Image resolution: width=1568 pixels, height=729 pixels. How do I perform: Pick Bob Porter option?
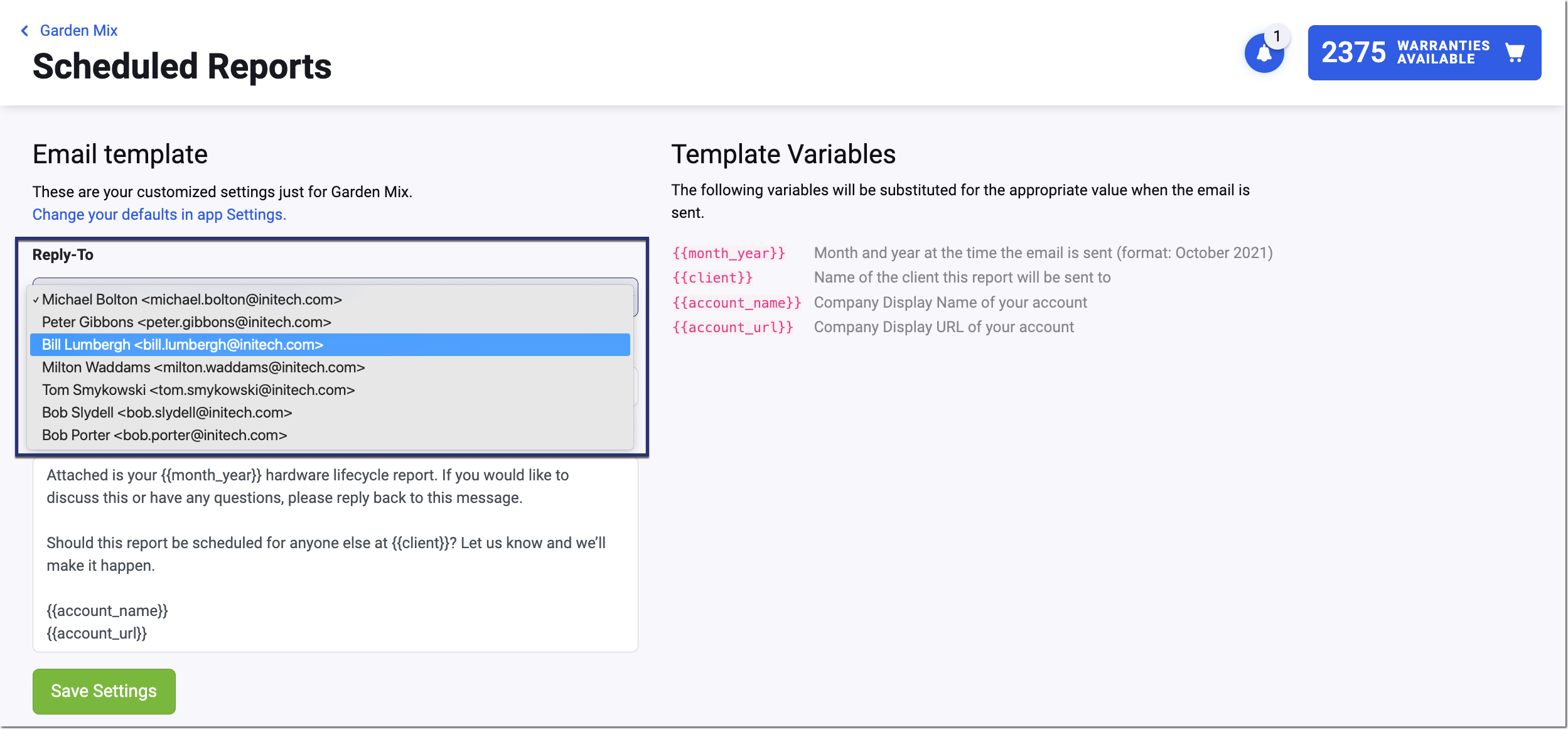point(330,435)
